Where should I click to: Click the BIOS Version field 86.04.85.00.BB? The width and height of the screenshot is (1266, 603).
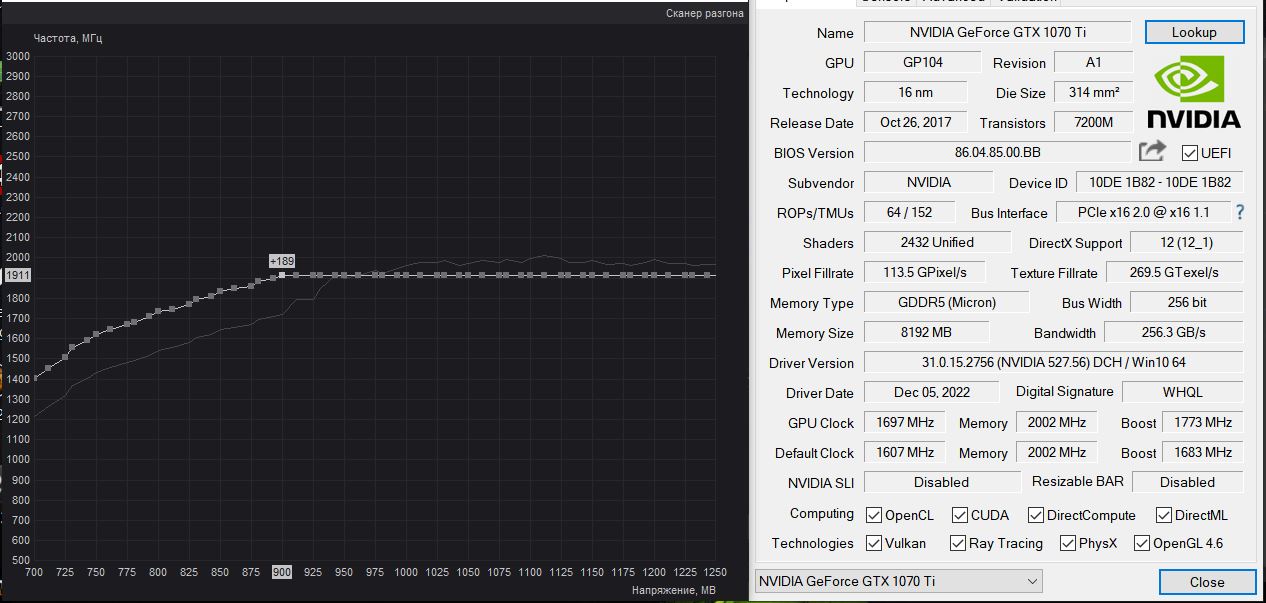pos(997,152)
